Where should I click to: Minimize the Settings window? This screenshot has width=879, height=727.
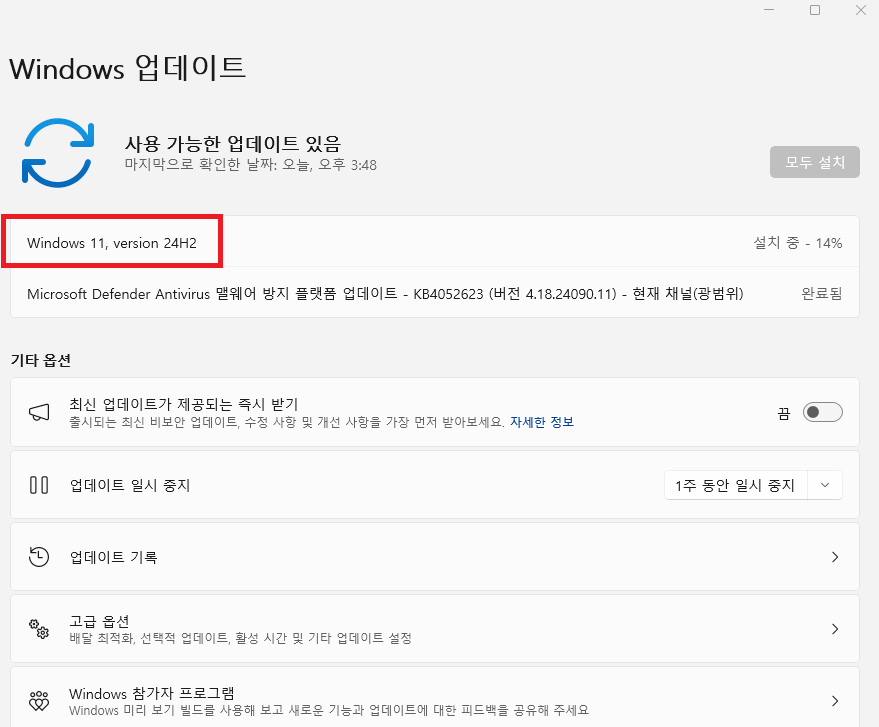pyautogui.click(x=769, y=10)
